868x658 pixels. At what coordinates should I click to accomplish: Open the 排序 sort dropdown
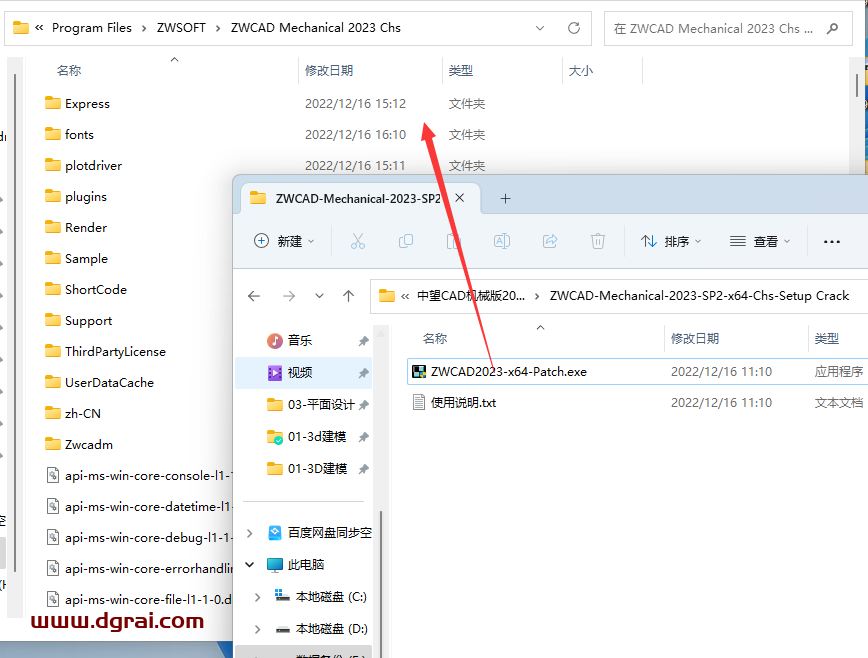671,241
